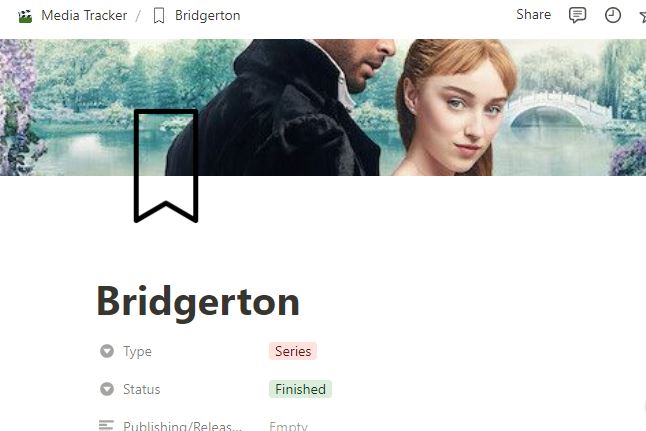This screenshot has width=646, height=431.
Task: Go to Media Tracker breadcrumb
Action: tap(84, 16)
